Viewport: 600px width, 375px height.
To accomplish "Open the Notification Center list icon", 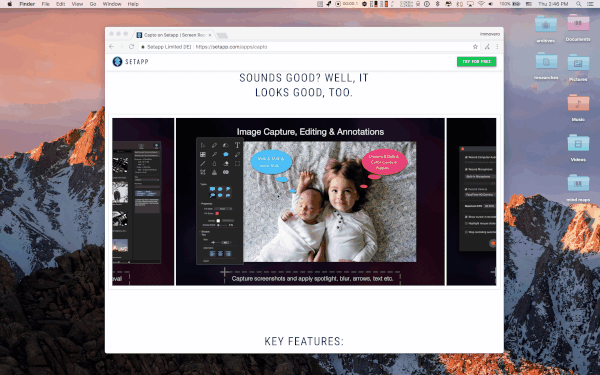I will pyautogui.click(x=590, y=4).
